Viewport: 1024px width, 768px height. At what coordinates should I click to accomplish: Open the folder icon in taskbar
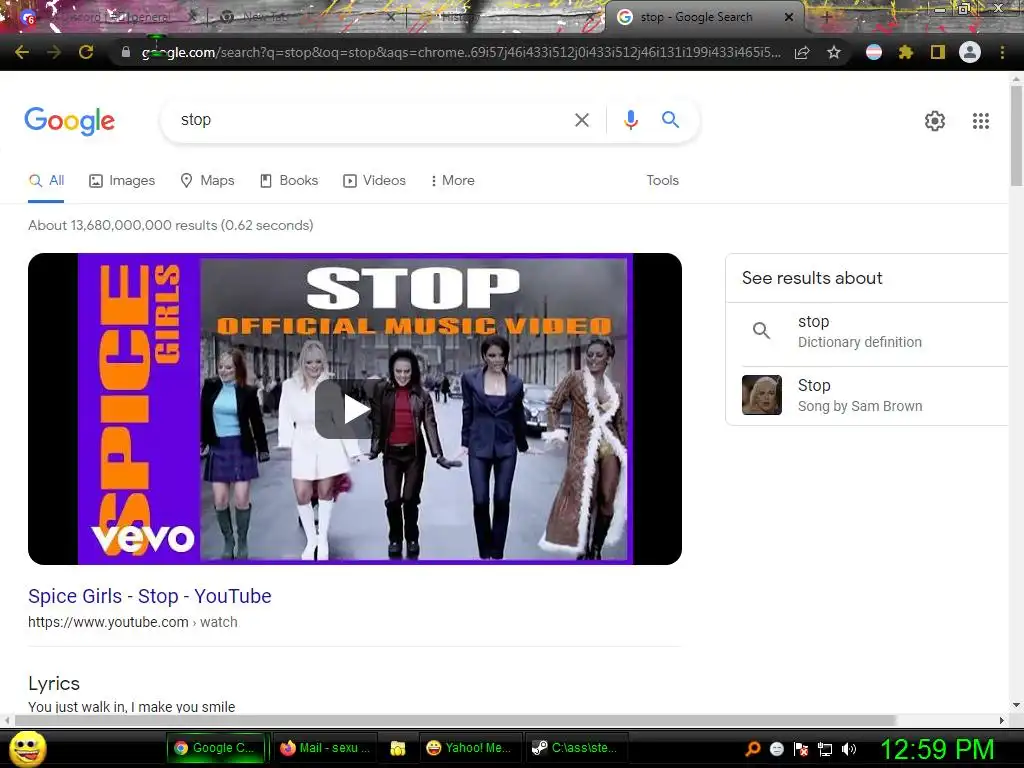pos(398,749)
